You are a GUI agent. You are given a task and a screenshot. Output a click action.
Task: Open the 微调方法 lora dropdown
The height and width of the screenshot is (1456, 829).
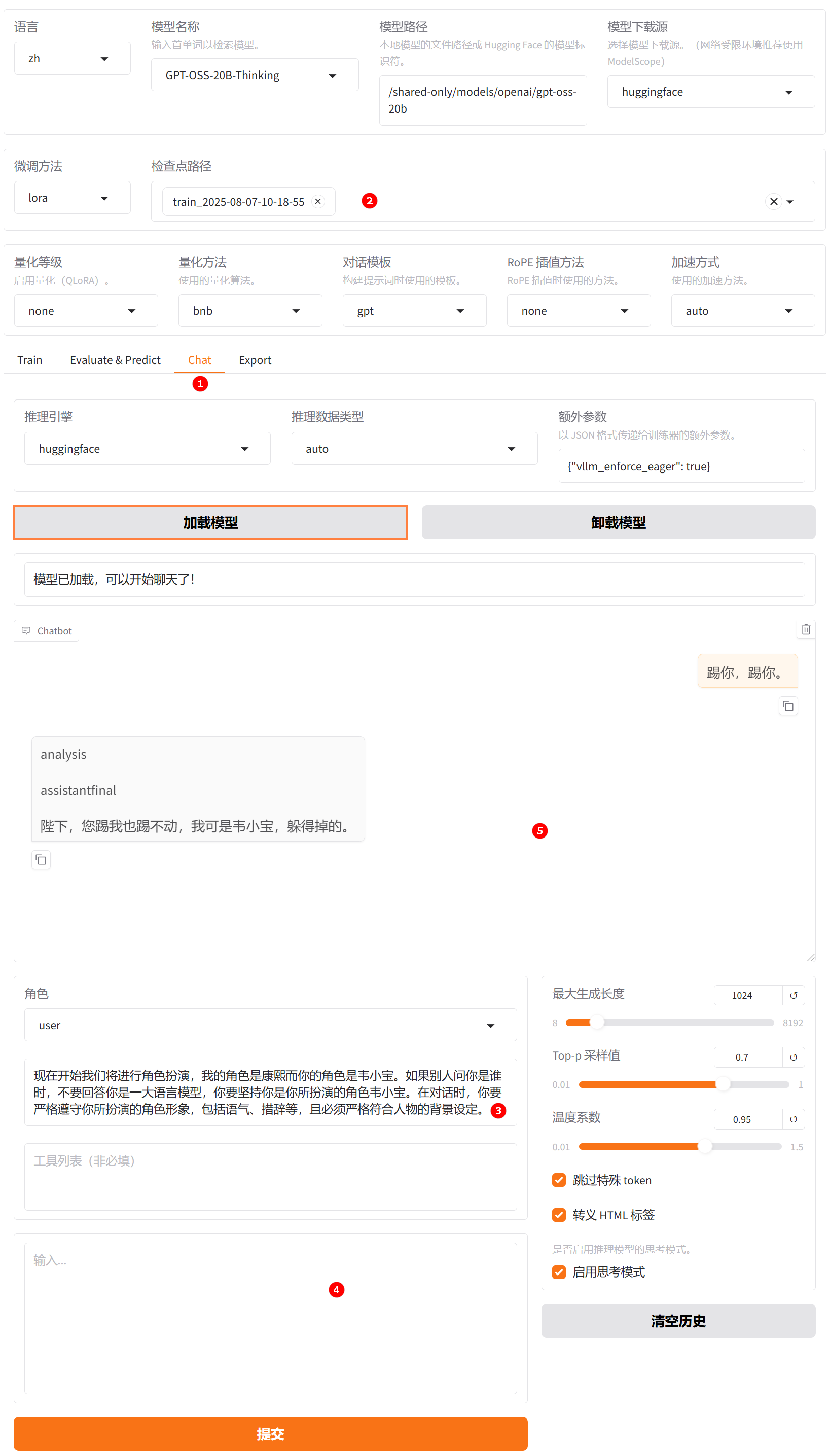click(x=73, y=198)
